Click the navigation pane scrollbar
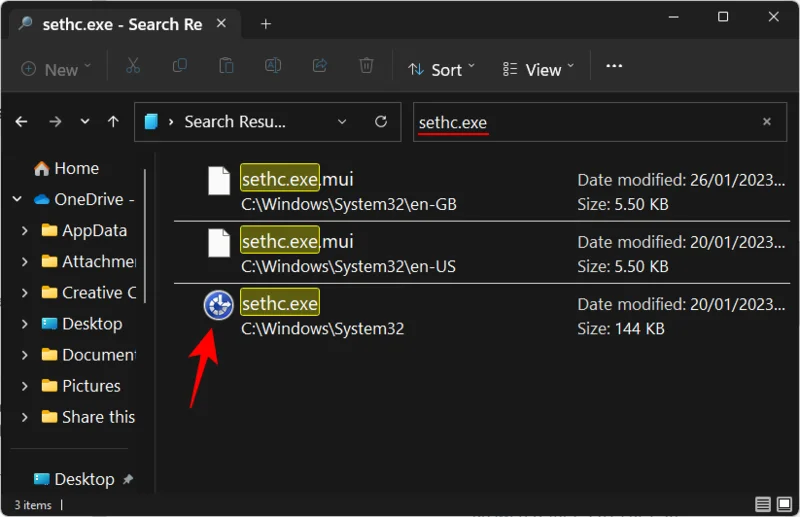 coord(145,236)
